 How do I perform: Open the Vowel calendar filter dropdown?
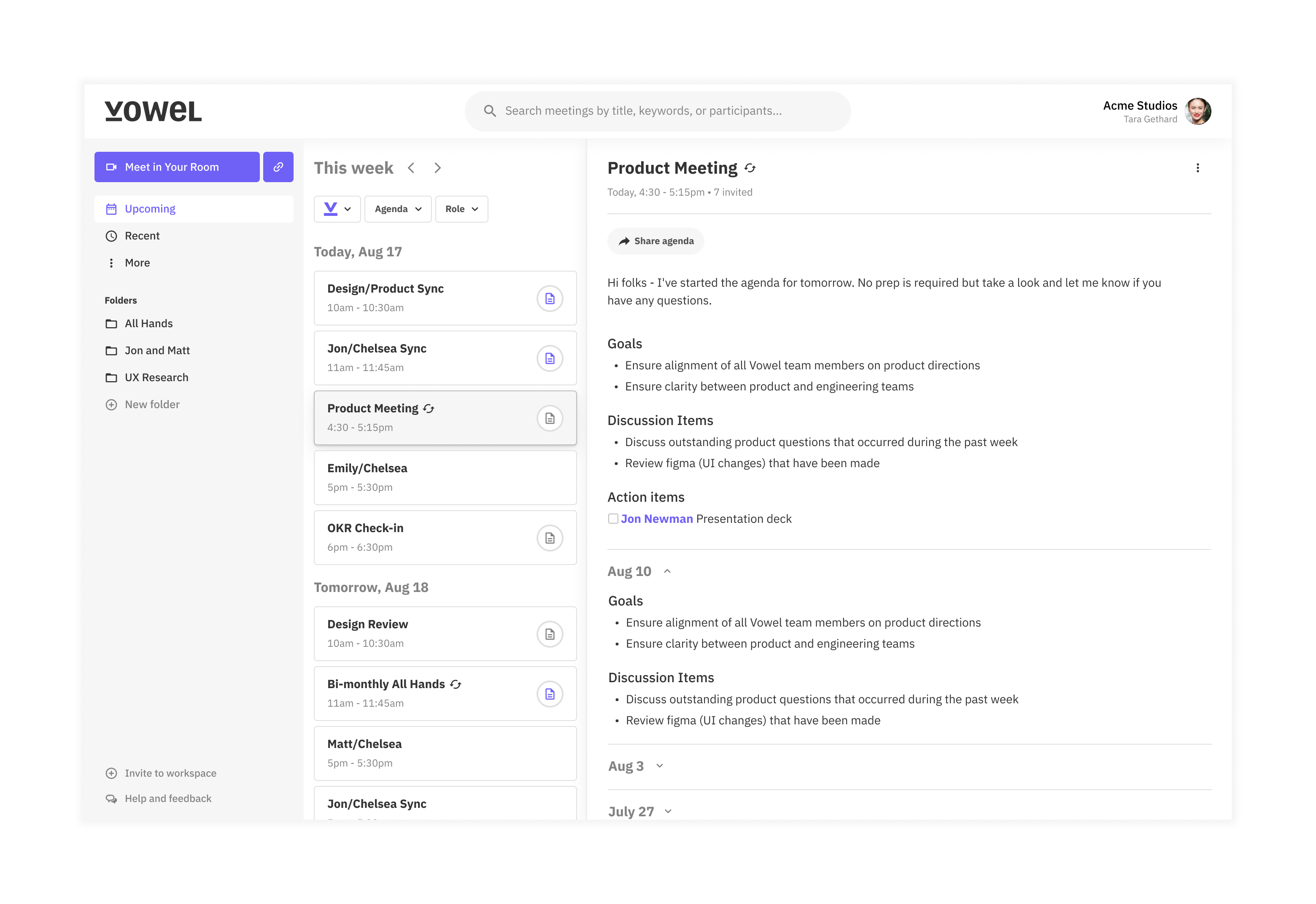coord(337,209)
